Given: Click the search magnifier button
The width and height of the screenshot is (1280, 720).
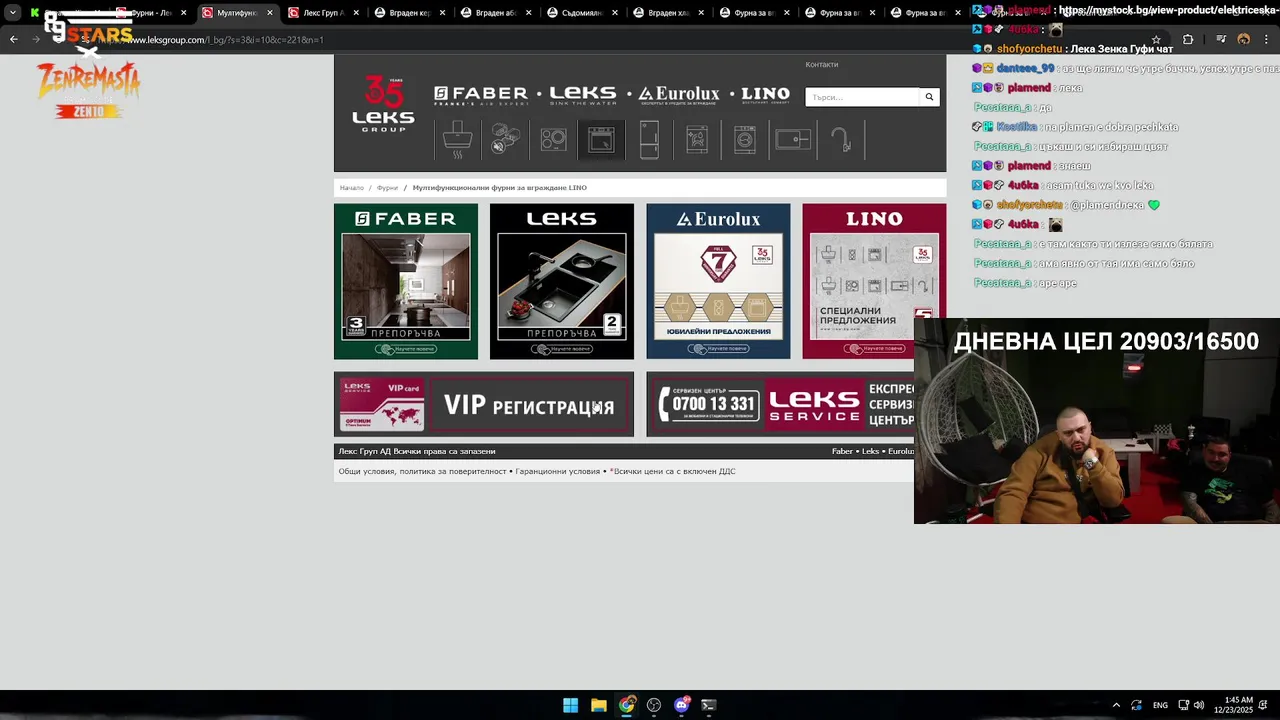Looking at the screenshot, I should point(929,97).
